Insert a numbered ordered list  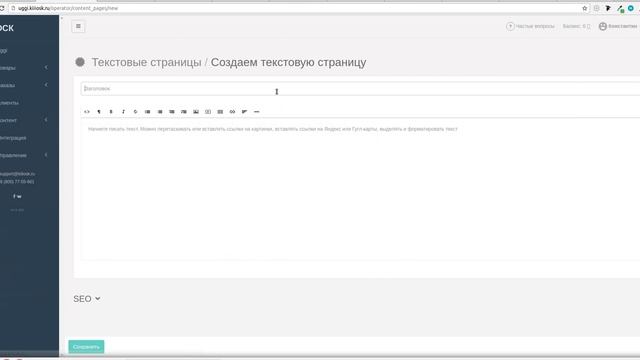click(160, 112)
